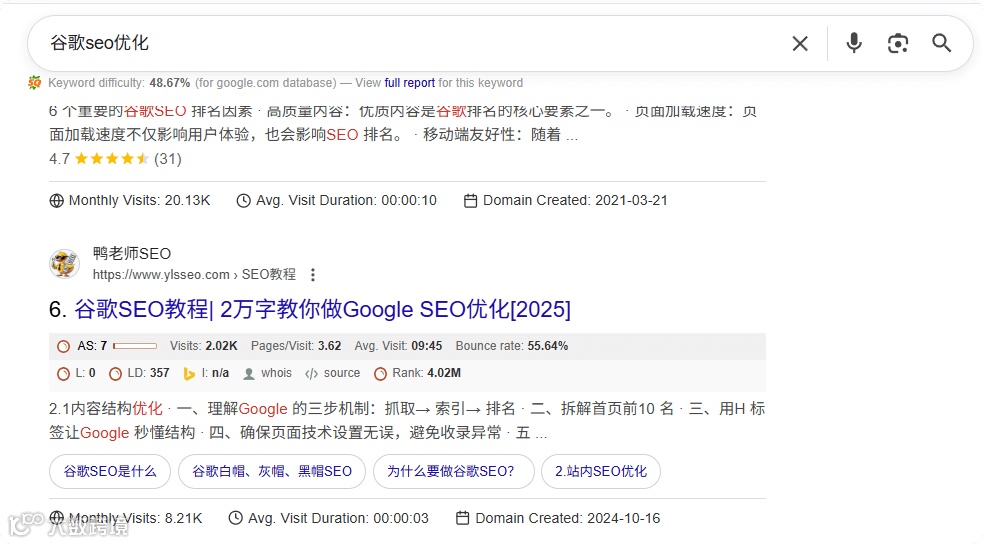The image size is (983, 544).
Task: Click the 鸭老师SEO site name
Action: point(132,253)
